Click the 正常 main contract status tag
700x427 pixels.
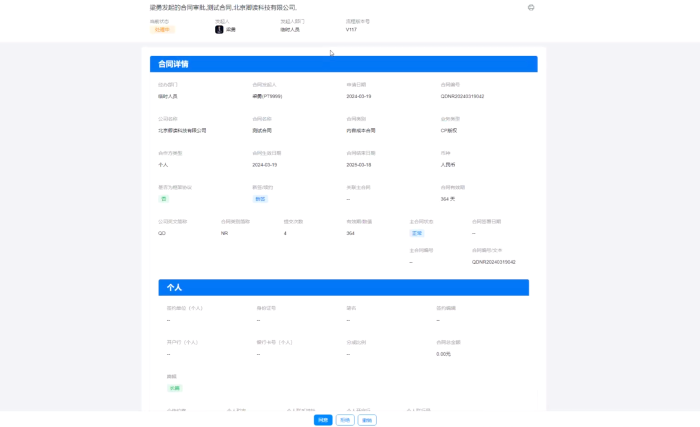416,232
